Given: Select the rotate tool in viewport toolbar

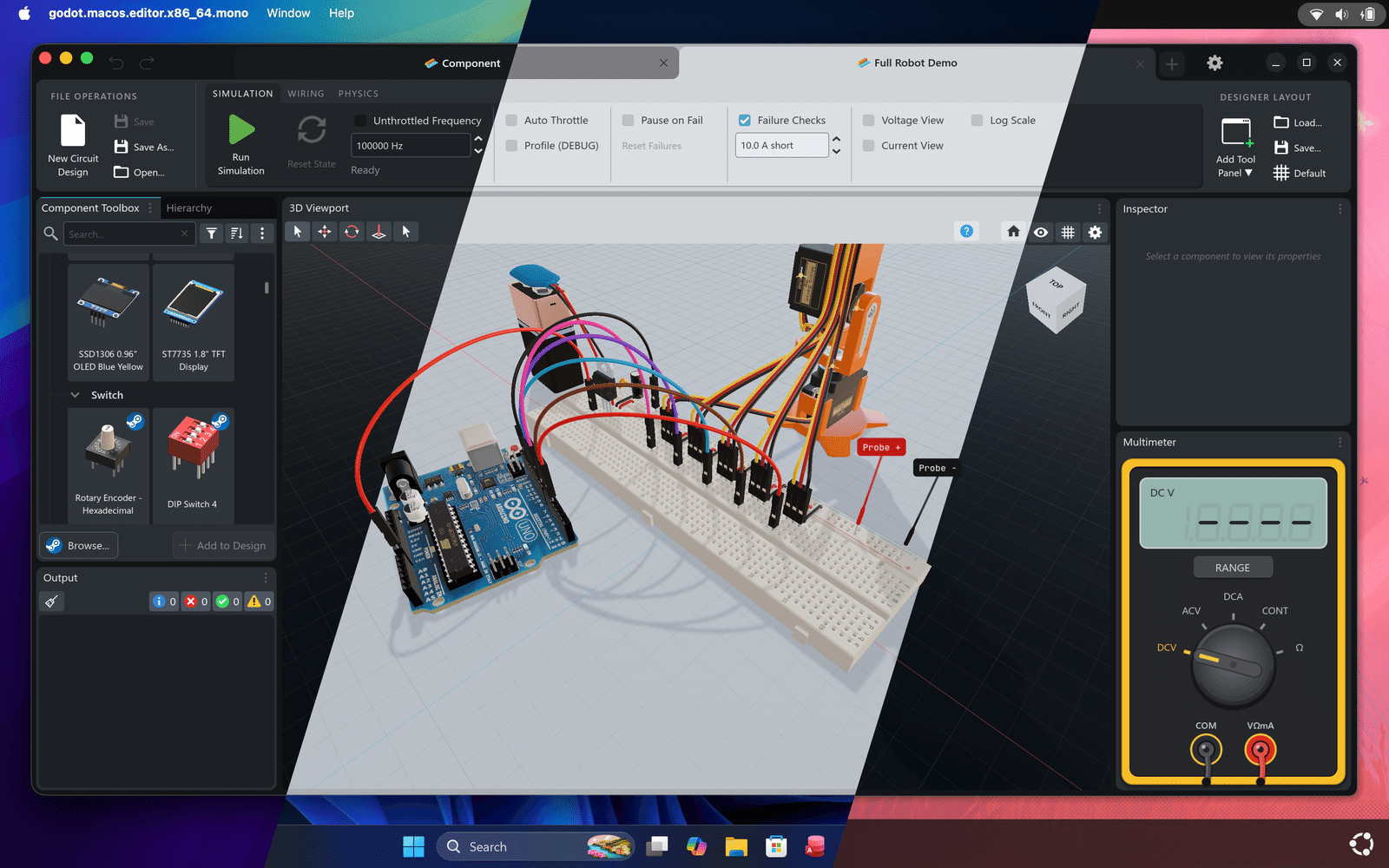Looking at the screenshot, I should [x=352, y=232].
